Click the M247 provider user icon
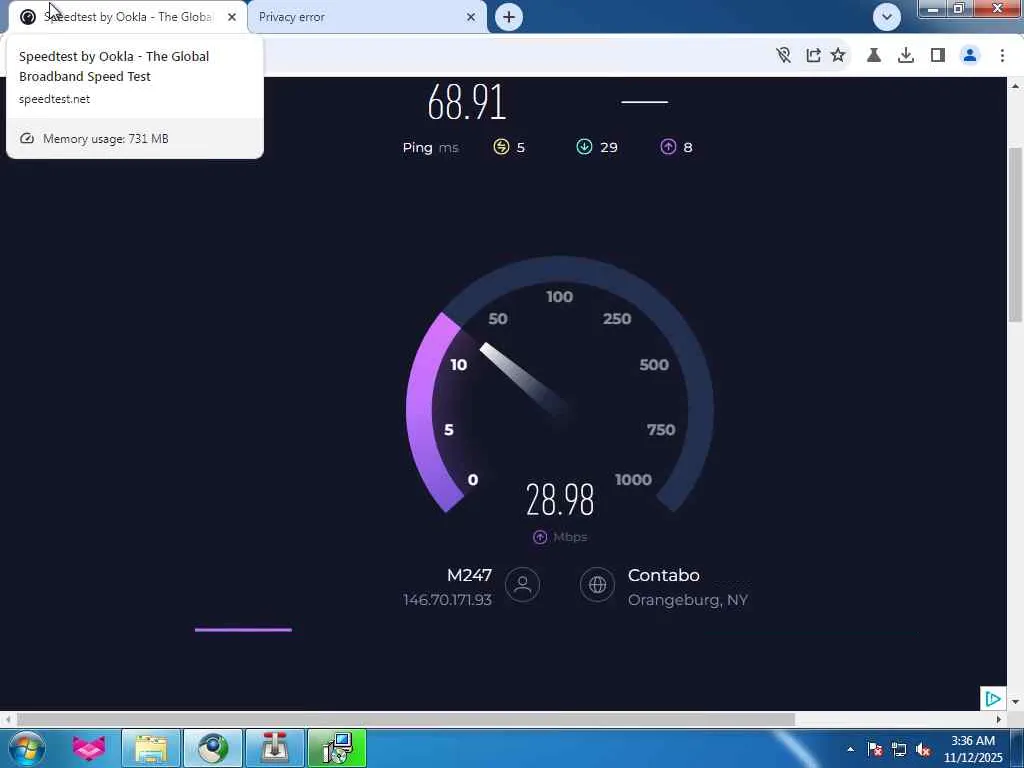 [x=522, y=584]
